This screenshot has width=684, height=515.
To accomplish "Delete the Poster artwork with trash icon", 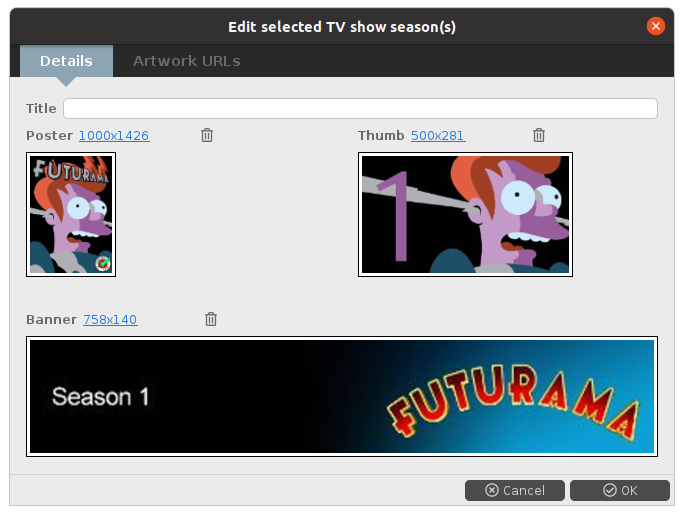I will pyautogui.click(x=207, y=135).
